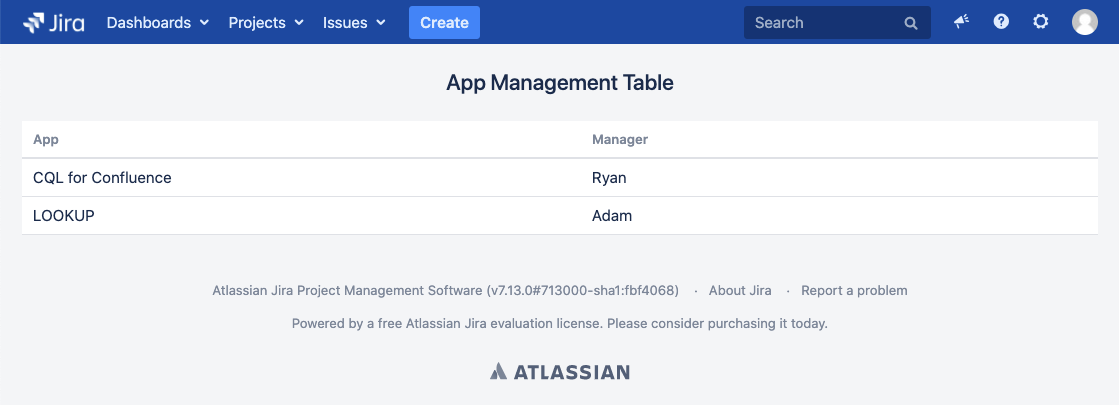The height and width of the screenshot is (405, 1119).
Task: Click the Atlassian footer logo
Action: click(560, 372)
